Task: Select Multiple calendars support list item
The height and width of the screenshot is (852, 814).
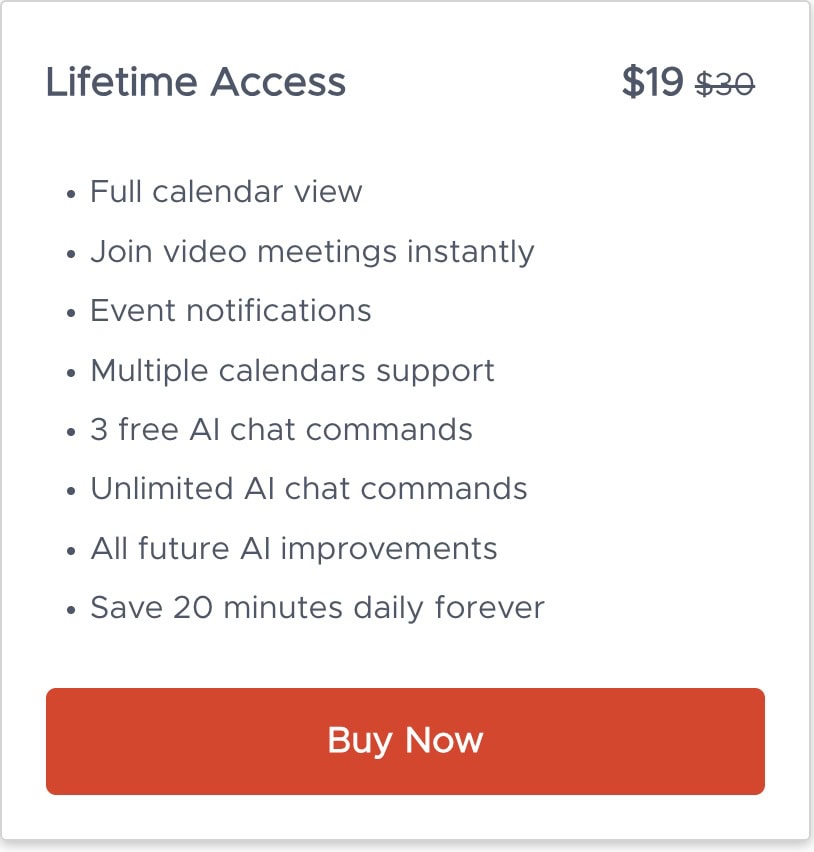Action: pos(292,371)
